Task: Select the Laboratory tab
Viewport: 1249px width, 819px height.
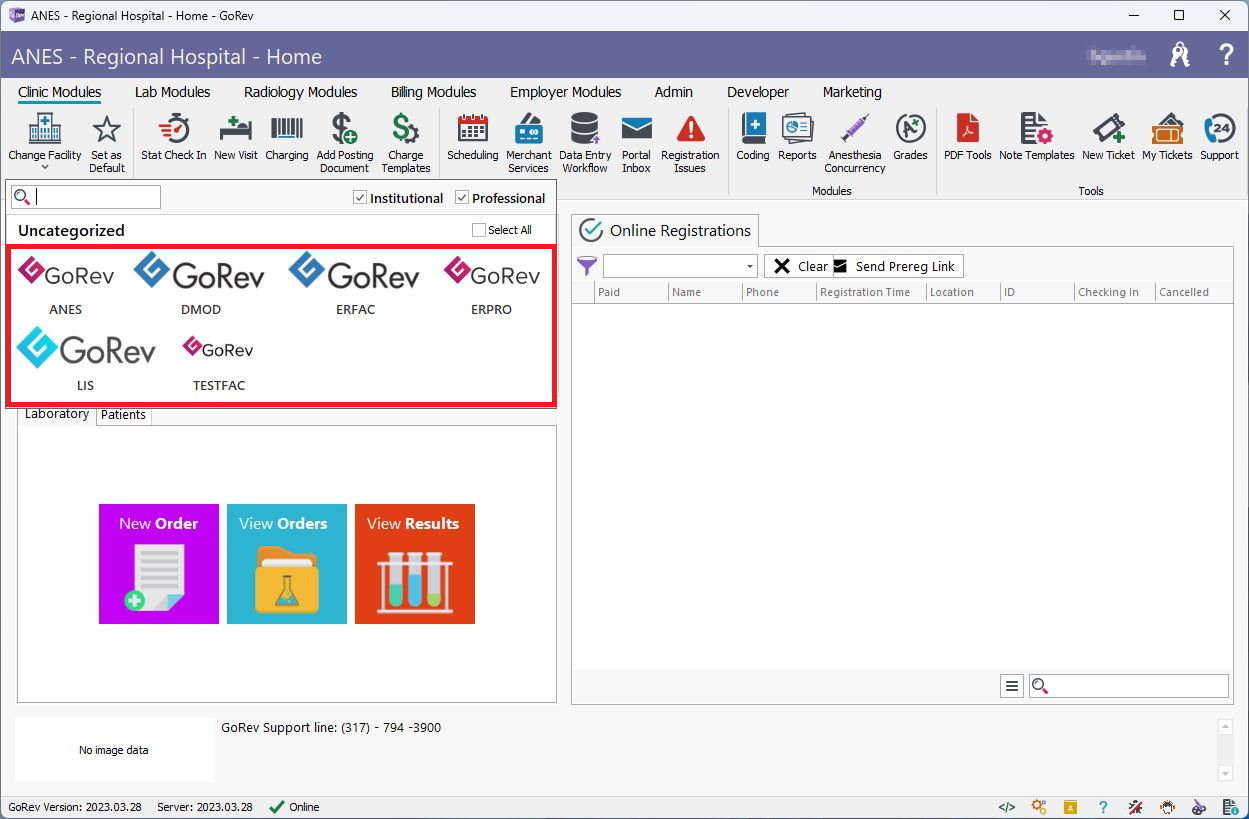Action: pyautogui.click(x=57, y=414)
